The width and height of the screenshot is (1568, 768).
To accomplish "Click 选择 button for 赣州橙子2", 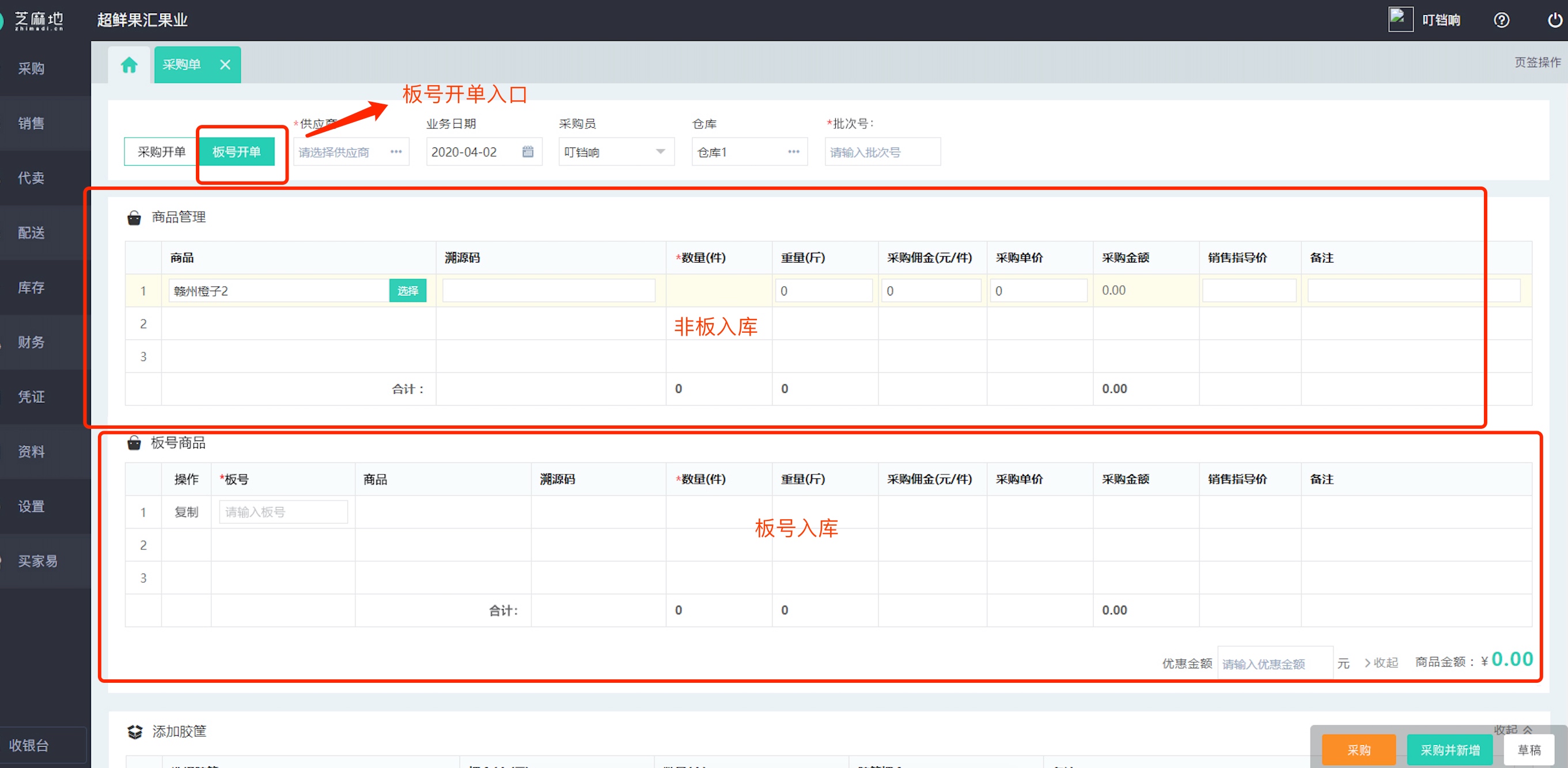I will [x=408, y=291].
